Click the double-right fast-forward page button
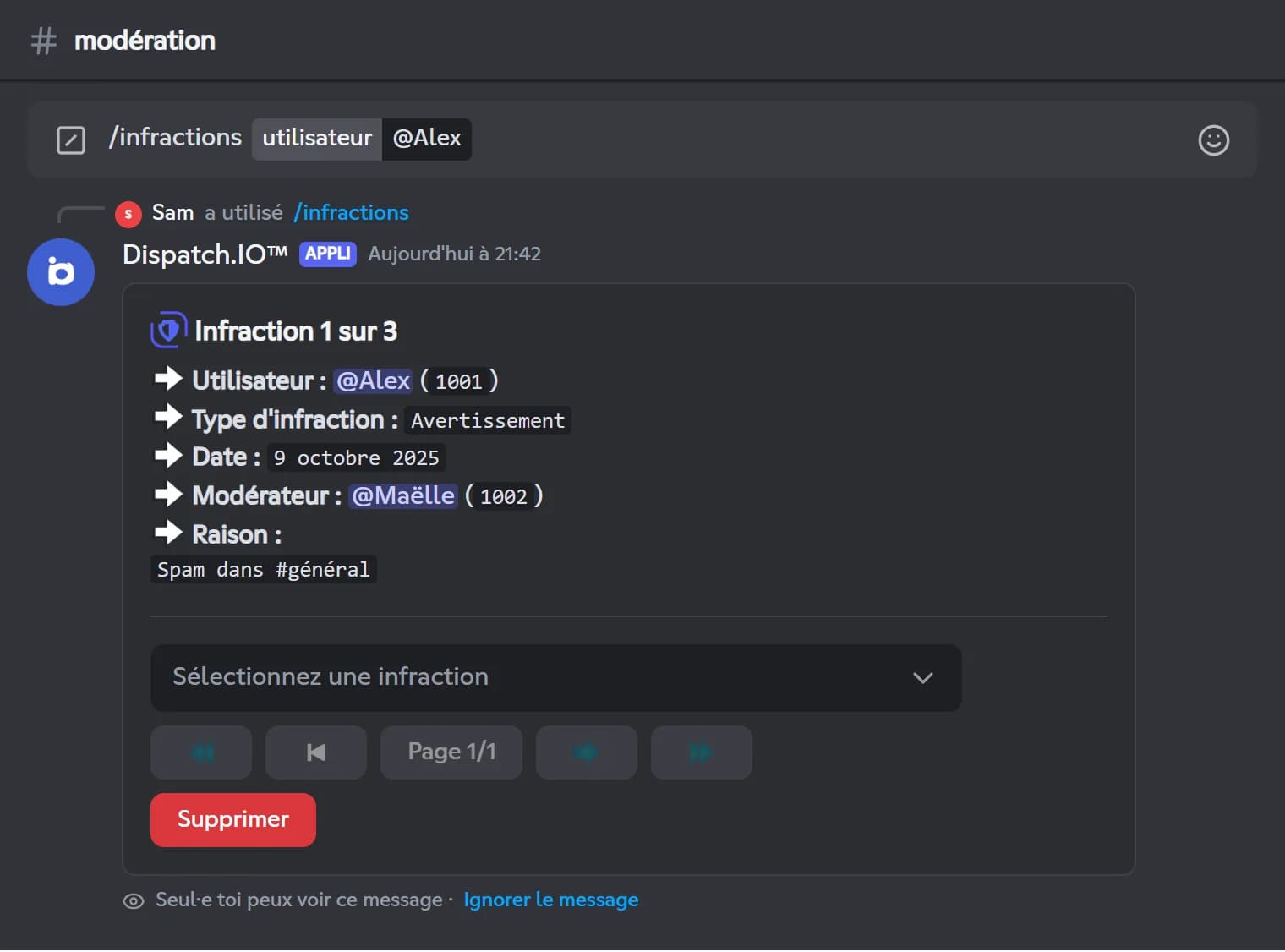The height and width of the screenshot is (952, 1285). [702, 752]
